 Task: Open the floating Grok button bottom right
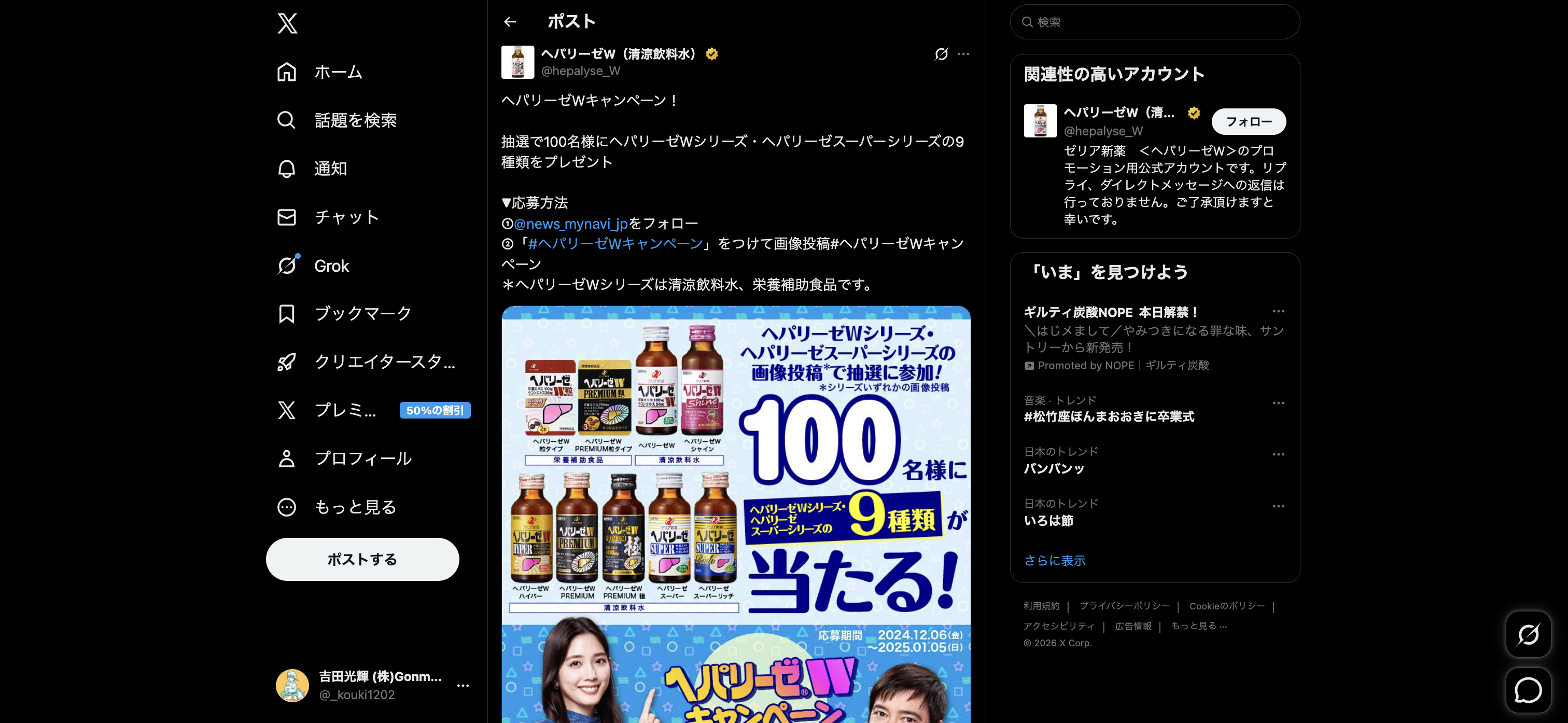point(1528,634)
